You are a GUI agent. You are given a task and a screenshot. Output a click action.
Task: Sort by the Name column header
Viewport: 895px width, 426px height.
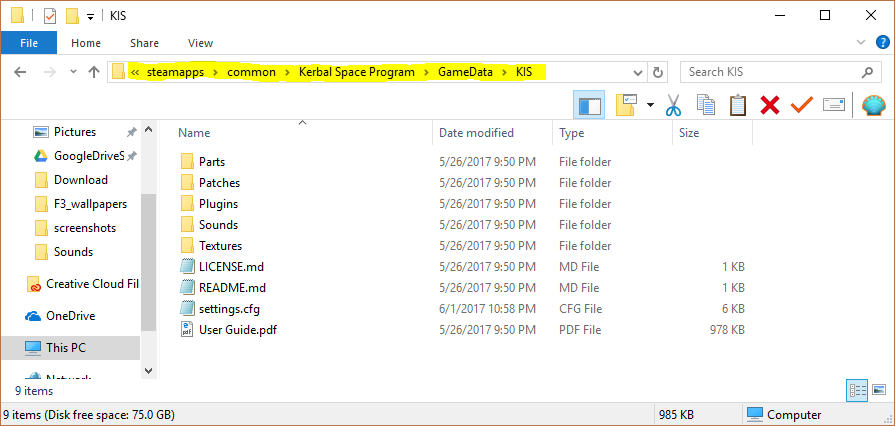194,132
